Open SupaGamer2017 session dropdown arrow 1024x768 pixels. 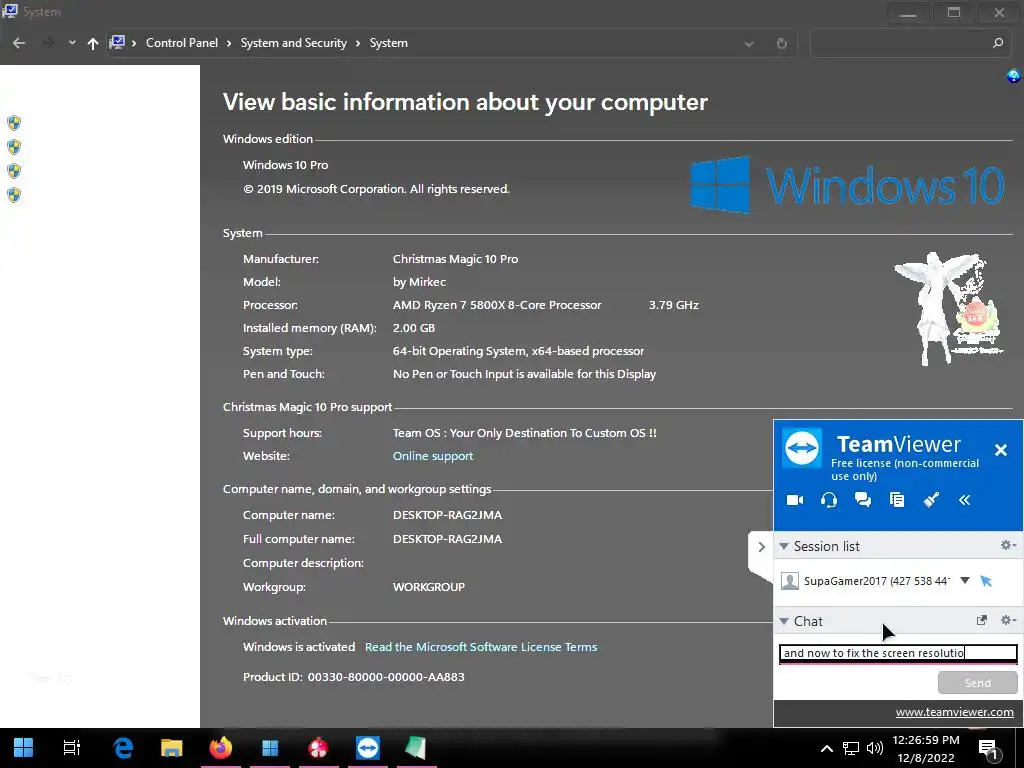[965, 580]
